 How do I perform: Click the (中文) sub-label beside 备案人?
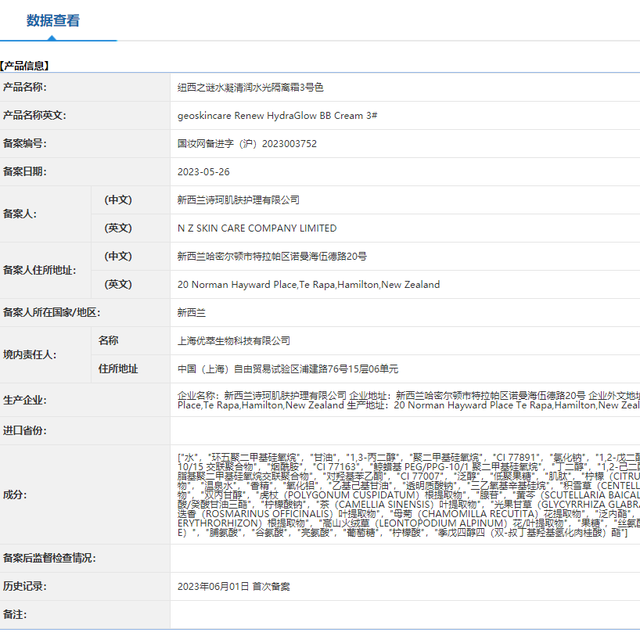click(118, 200)
